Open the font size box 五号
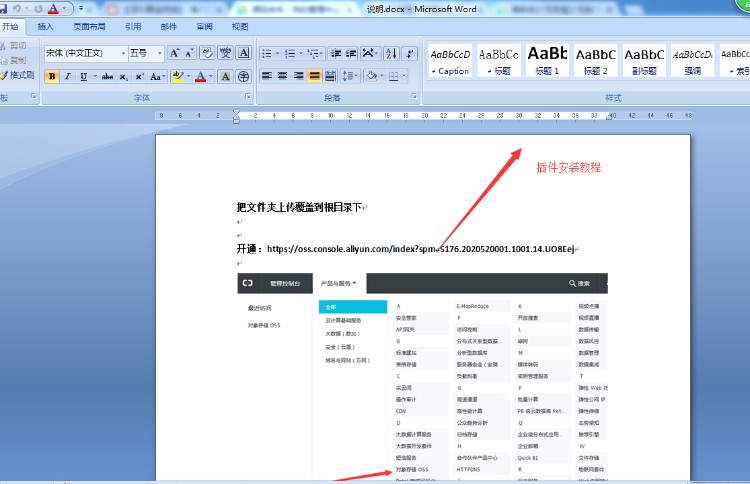 point(146,53)
